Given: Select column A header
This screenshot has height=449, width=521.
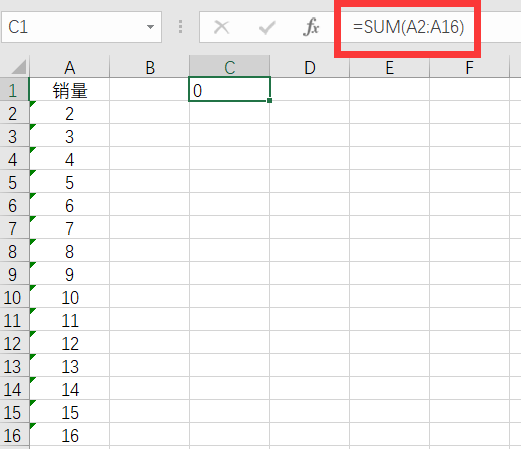Looking at the screenshot, I should (69, 67).
